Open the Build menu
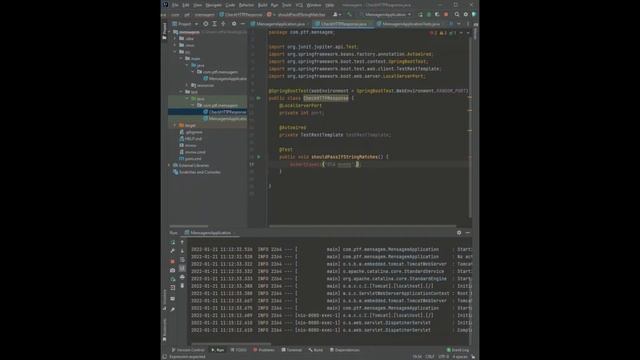This screenshot has height=360, width=640. point(262,5)
